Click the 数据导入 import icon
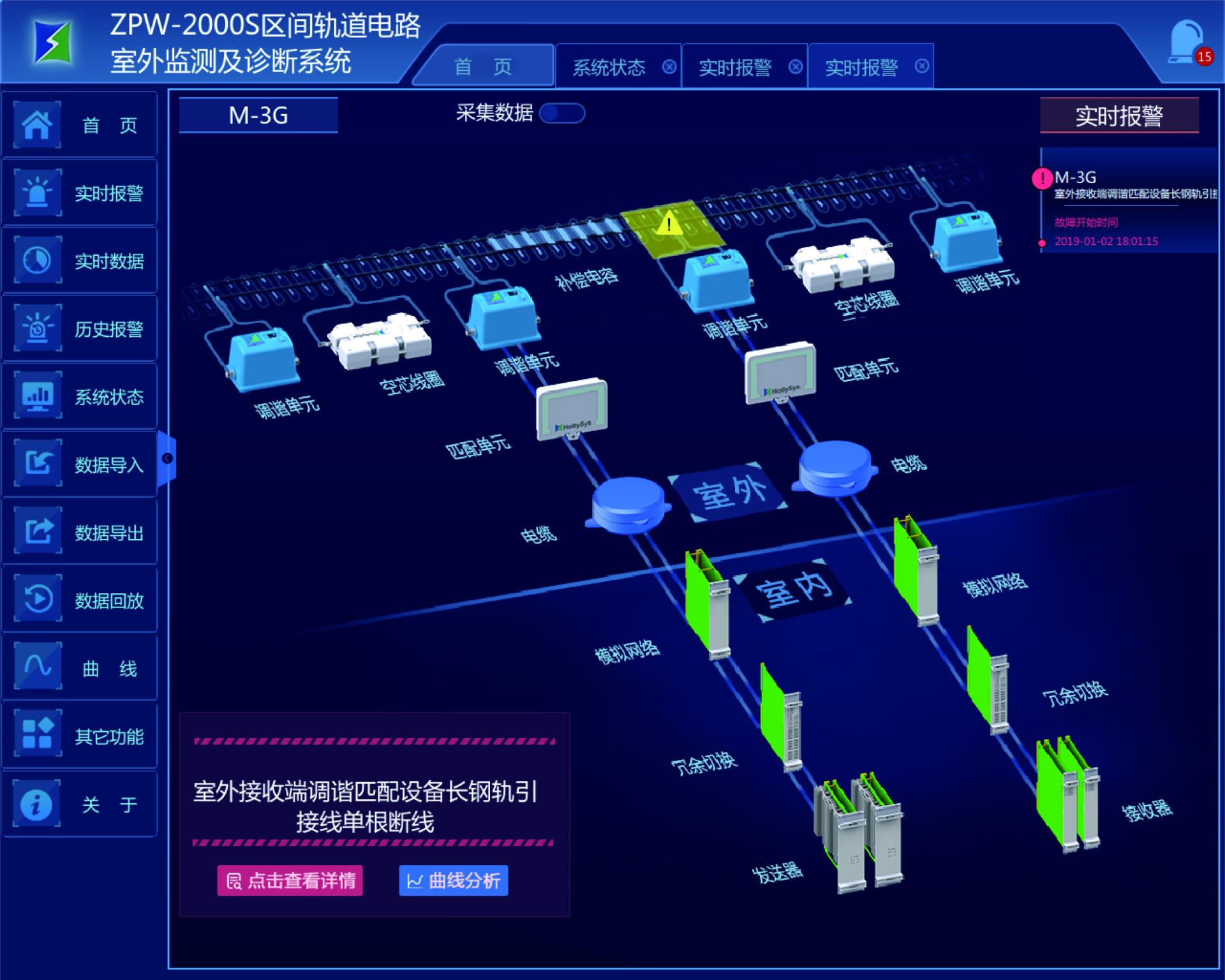Viewport: 1225px width, 980px height. point(38,464)
